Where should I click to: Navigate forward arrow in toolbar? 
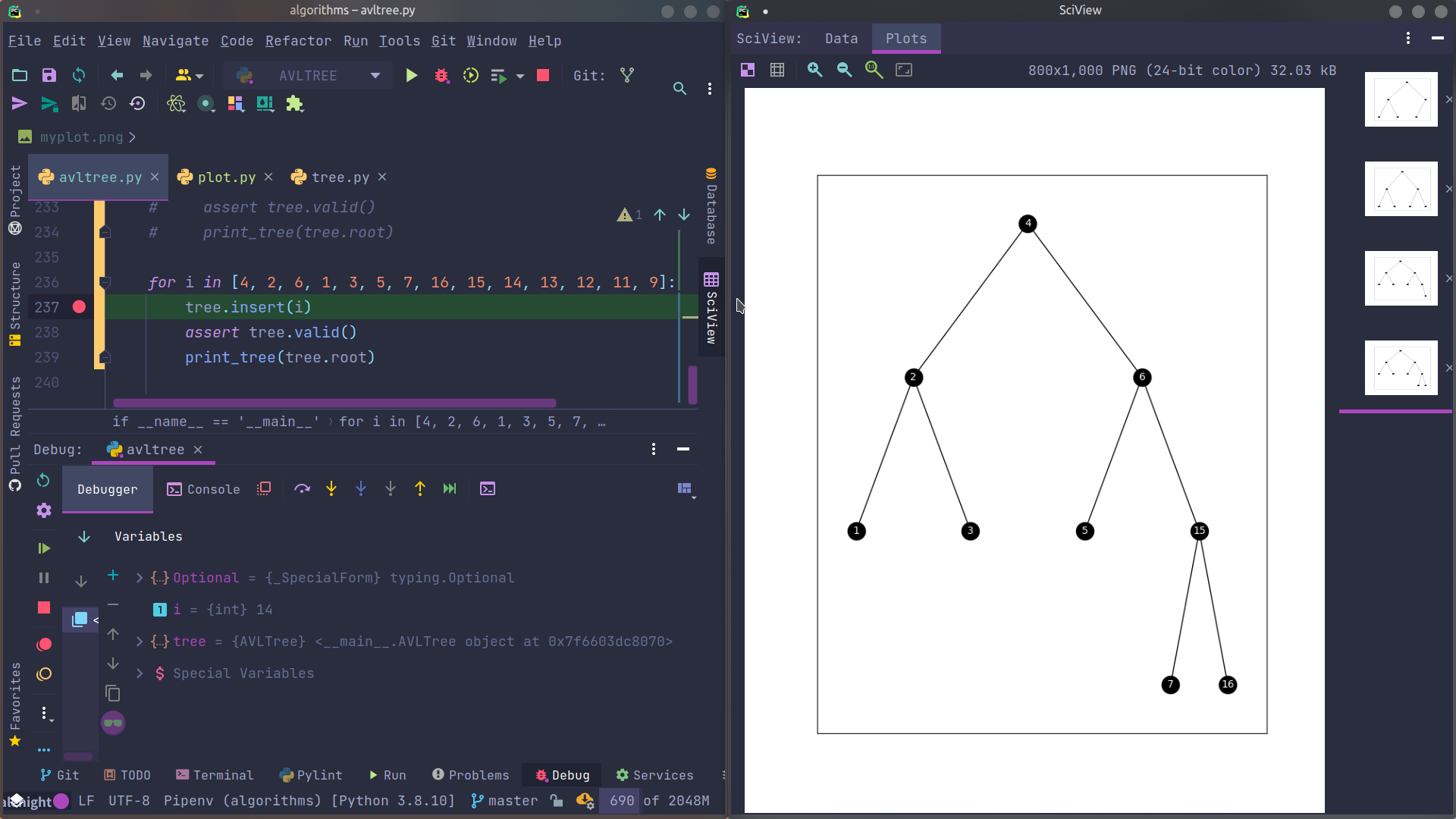click(x=146, y=75)
